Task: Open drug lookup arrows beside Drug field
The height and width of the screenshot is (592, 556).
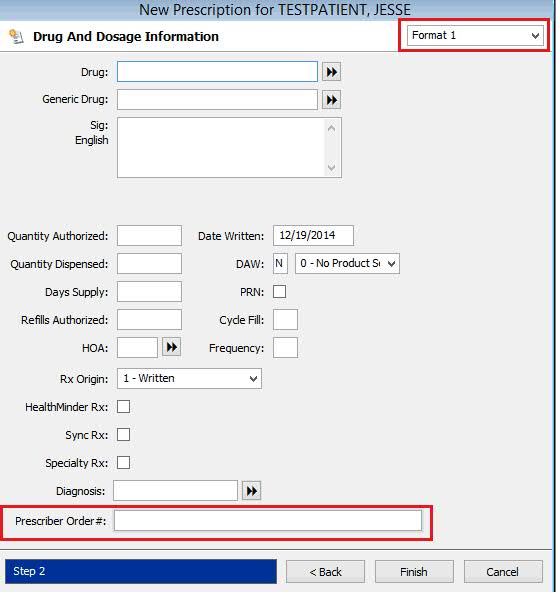Action: coord(331,72)
